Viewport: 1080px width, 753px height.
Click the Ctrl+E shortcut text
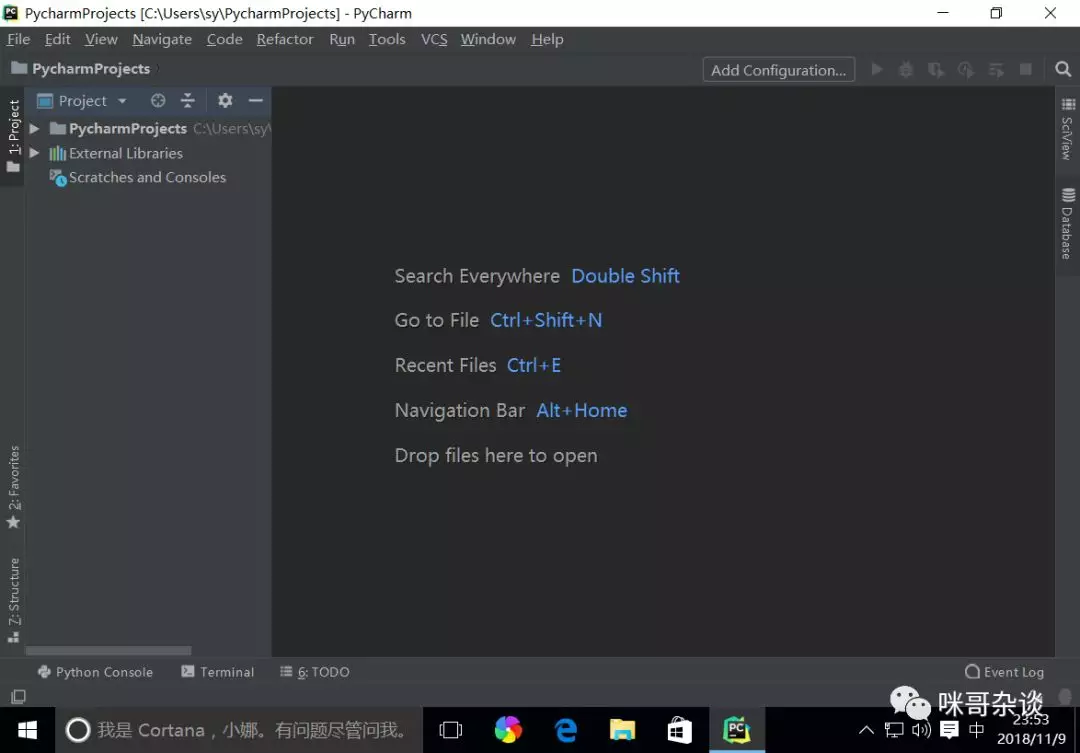coord(534,365)
